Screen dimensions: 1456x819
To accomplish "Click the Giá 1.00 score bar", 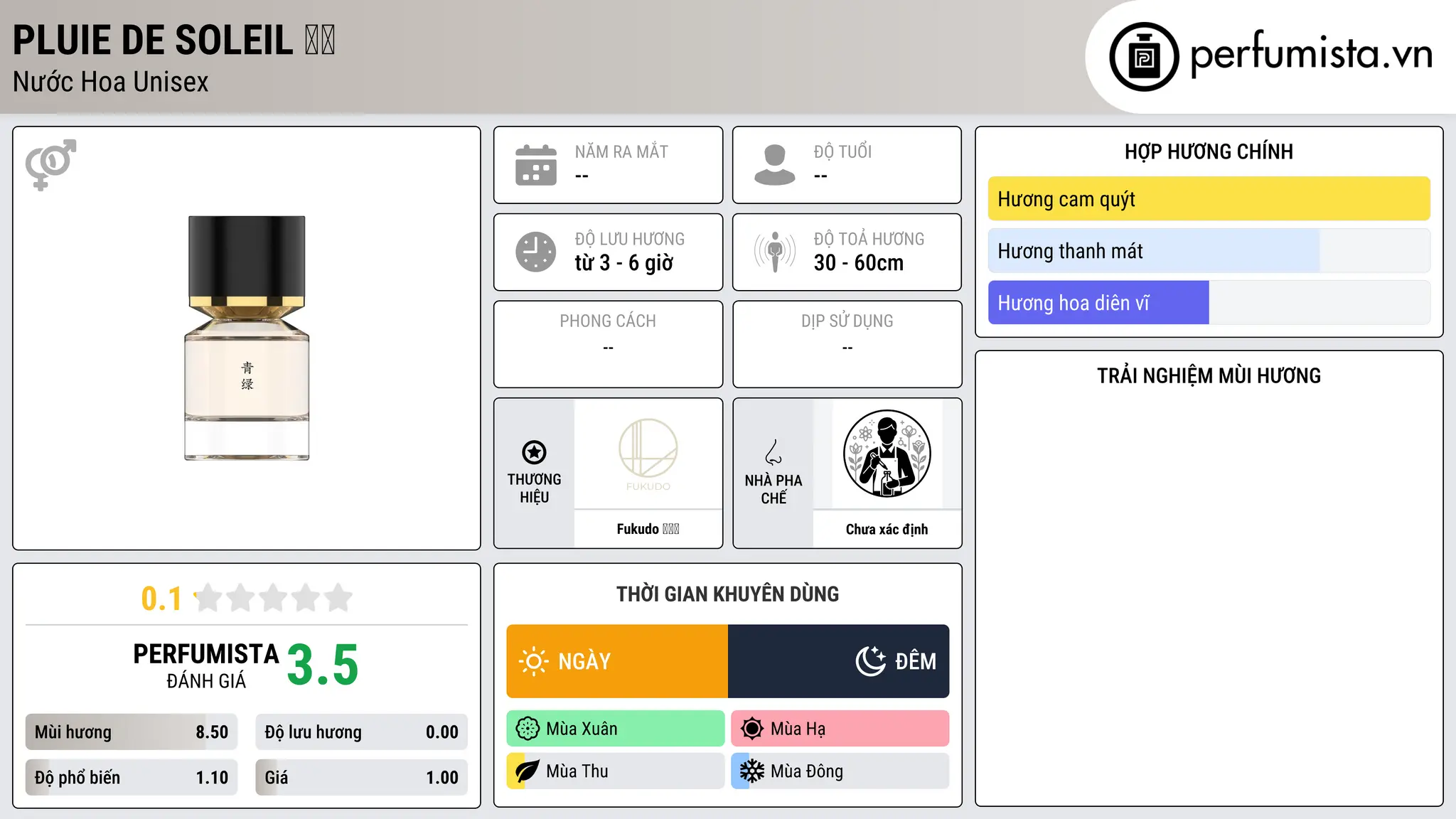I will (x=361, y=778).
